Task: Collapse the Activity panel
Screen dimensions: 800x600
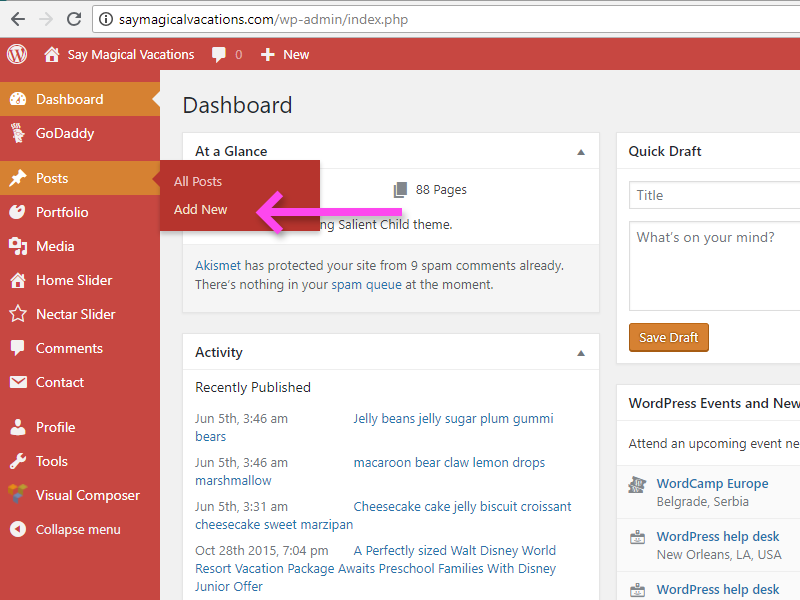Action: (581, 353)
